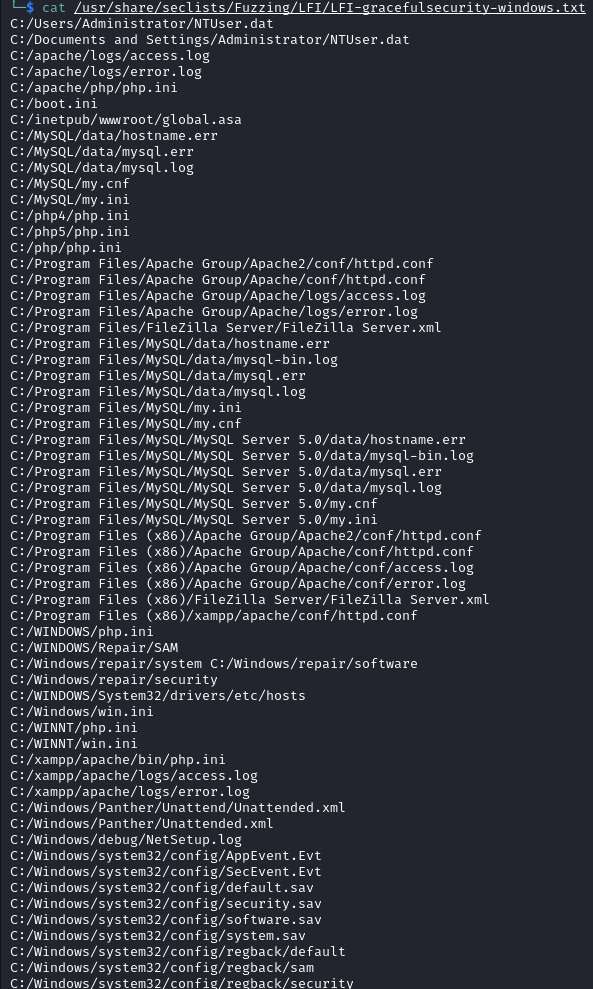Select the FileZilla Server.xml Program Files line
This screenshot has height=989, width=593.
pyautogui.click(x=225, y=327)
